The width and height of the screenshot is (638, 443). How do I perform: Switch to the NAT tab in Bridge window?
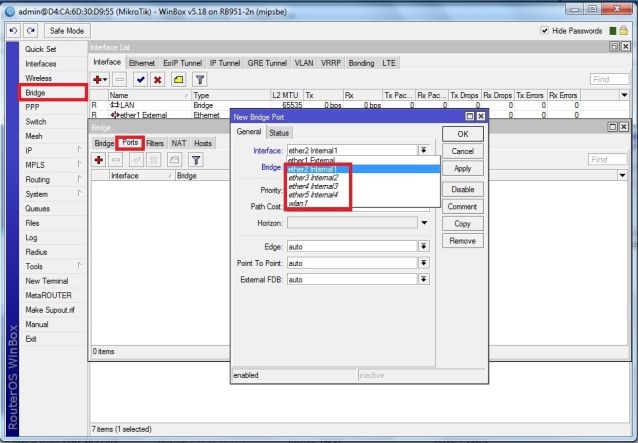[179, 143]
